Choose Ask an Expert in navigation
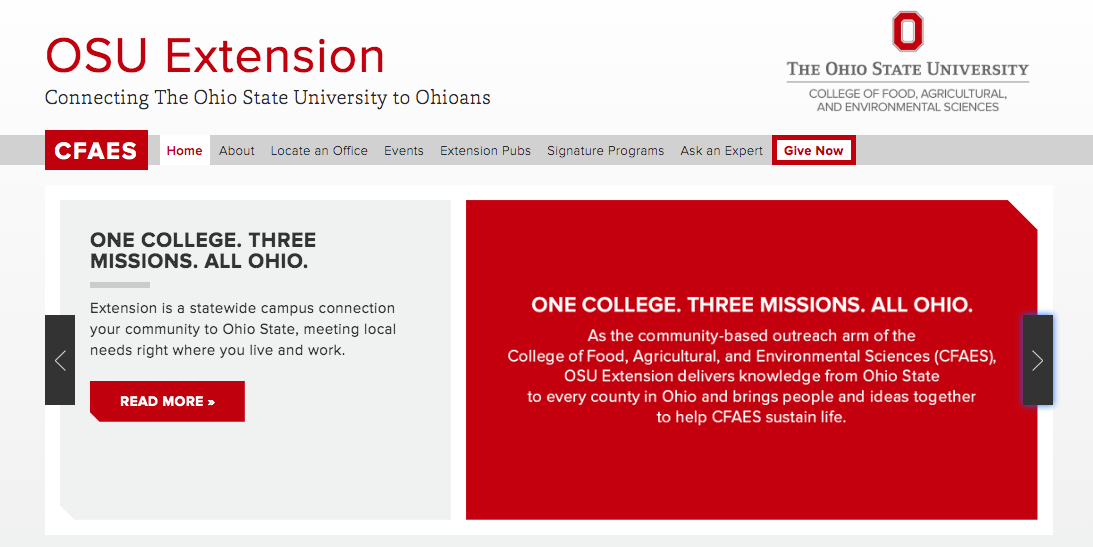 pos(721,151)
